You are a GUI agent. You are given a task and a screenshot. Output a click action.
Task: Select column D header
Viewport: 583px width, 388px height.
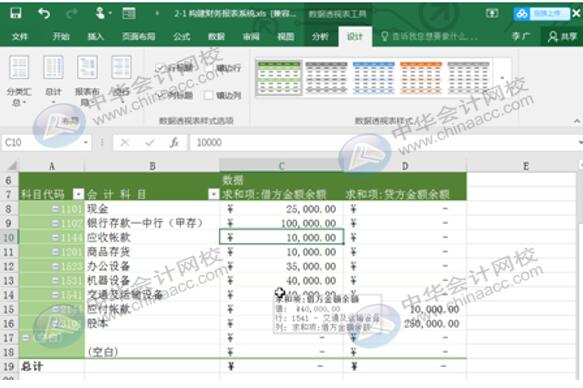tap(405, 166)
